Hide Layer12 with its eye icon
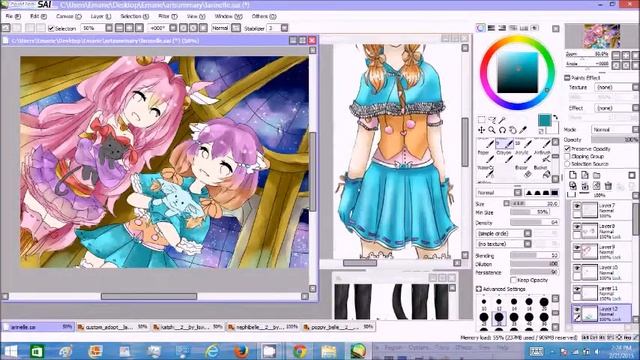Viewport: 640px width, 360px height. [577, 310]
